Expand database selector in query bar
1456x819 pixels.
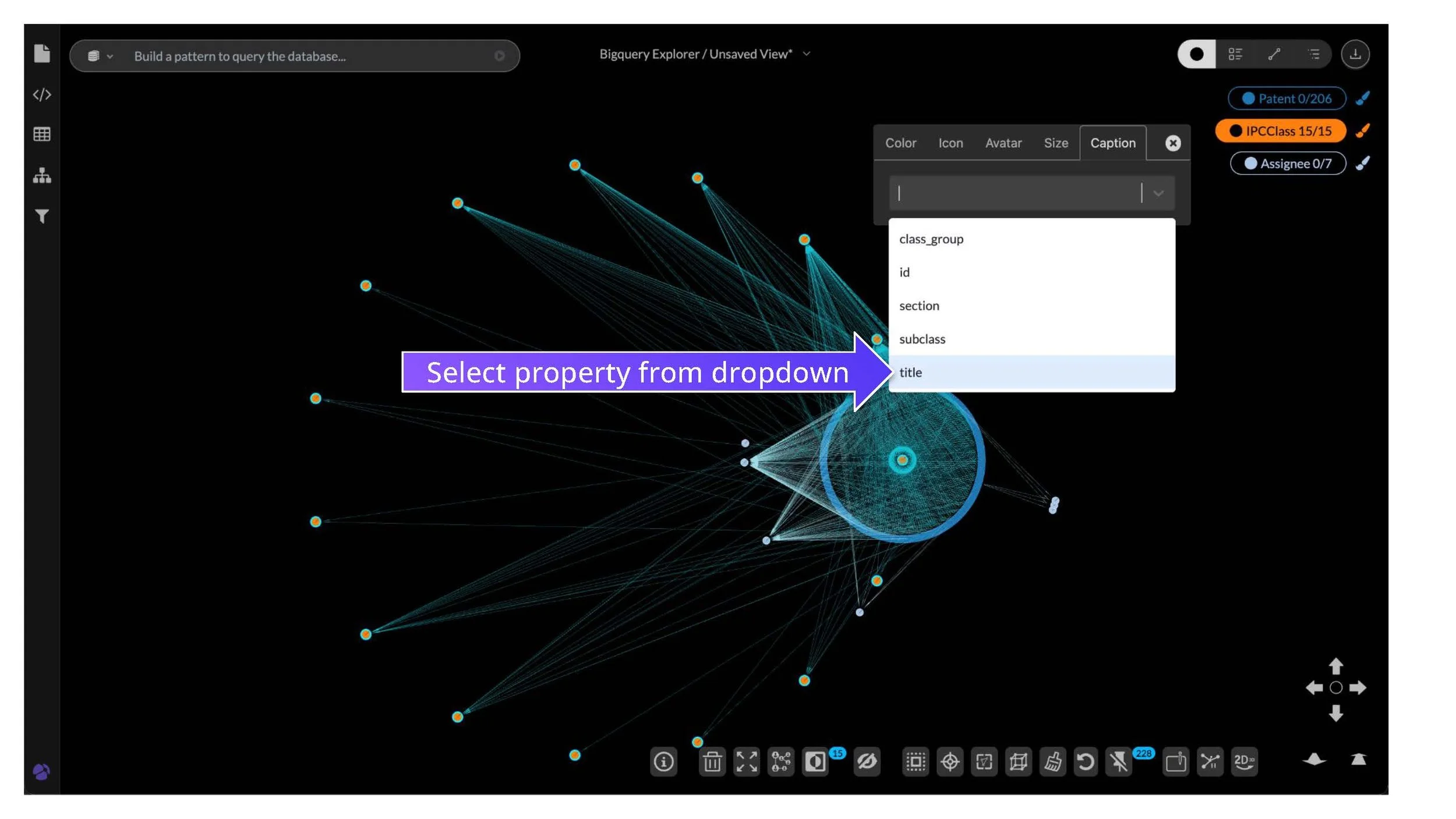pos(100,56)
